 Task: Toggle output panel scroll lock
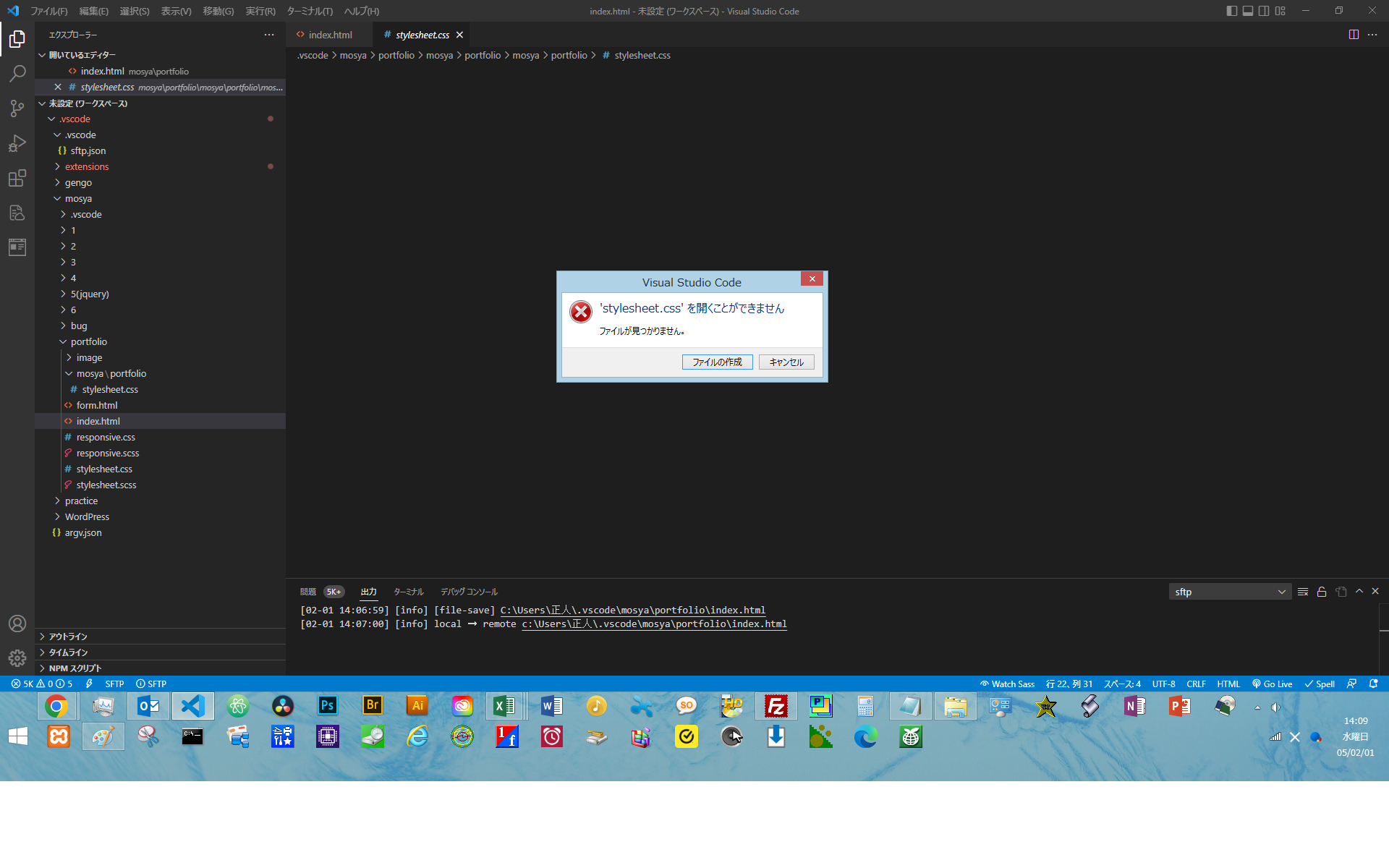point(1322,591)
